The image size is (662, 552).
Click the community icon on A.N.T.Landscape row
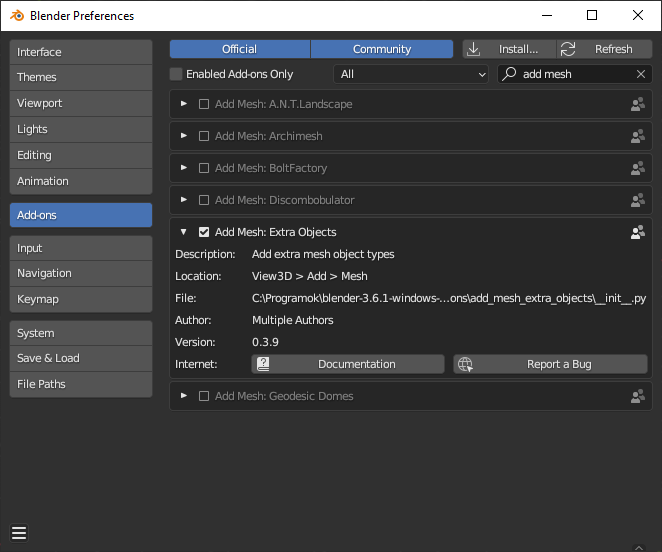(x=637, y=104)
